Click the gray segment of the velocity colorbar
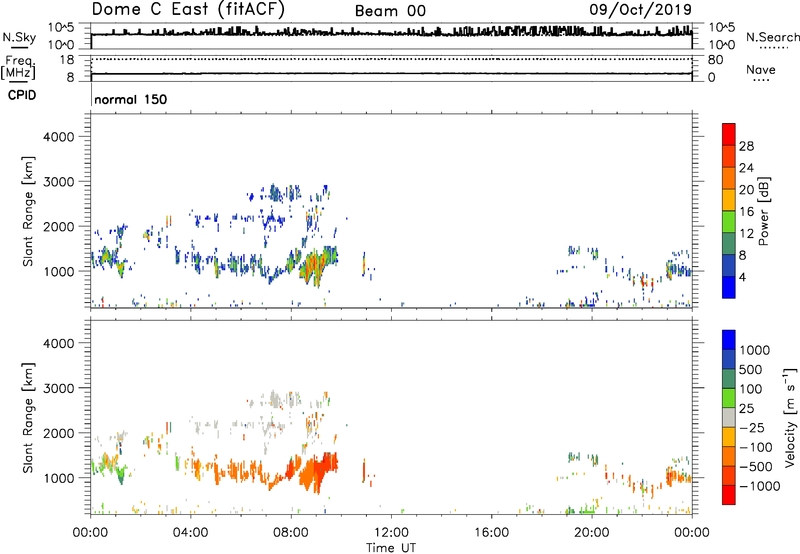Viewport: 800px width, 554px height. point(729,418)
